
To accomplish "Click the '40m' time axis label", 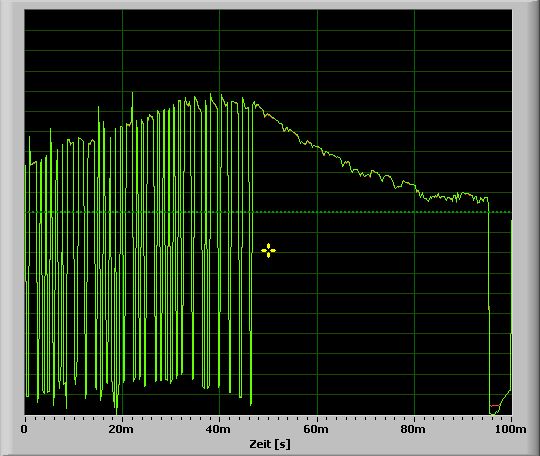I will coord(218,429).
